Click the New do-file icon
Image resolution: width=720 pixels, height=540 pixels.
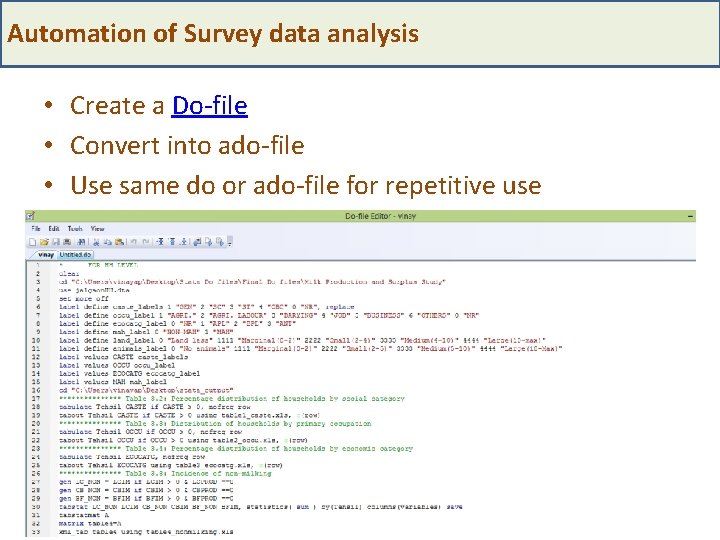pyautogui.click(x=32, y=242)
